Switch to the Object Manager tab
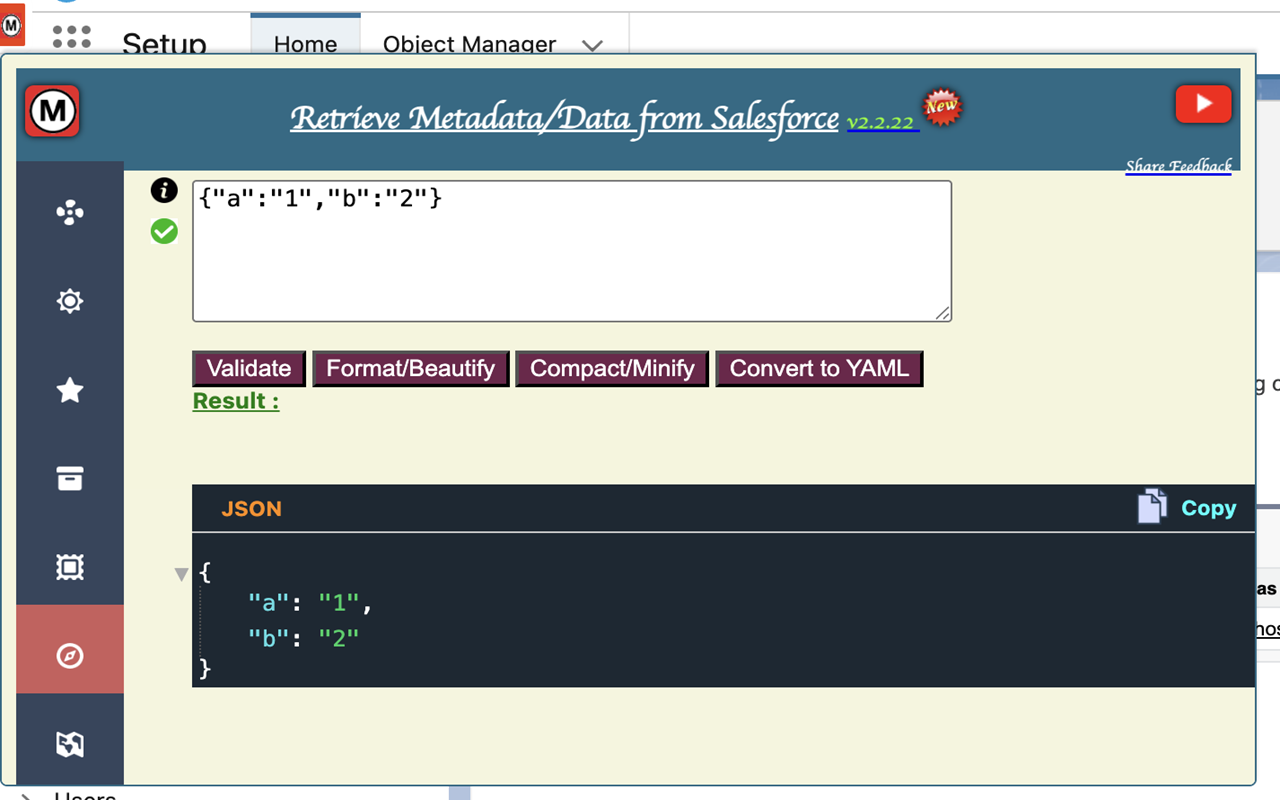 (x=469, y=44)
